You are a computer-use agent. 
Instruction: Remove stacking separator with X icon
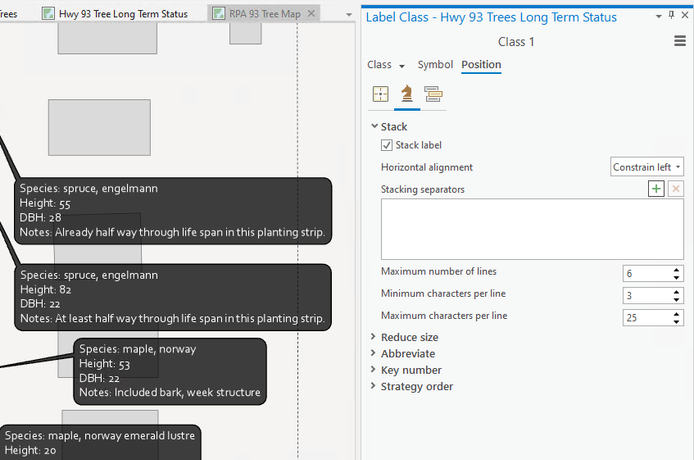[x=676, y=189]
